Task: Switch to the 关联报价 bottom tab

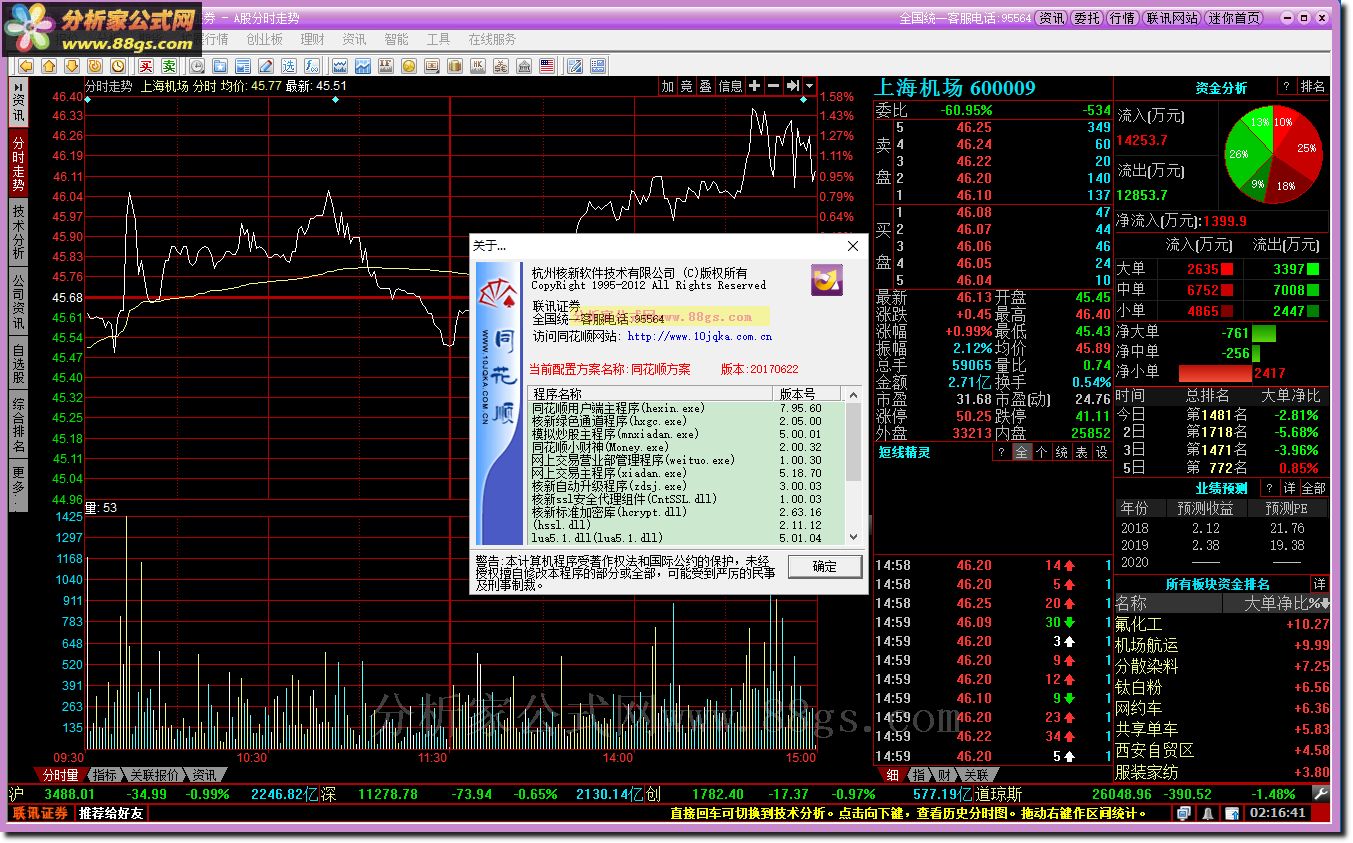Action: click(x=154, y=775)
